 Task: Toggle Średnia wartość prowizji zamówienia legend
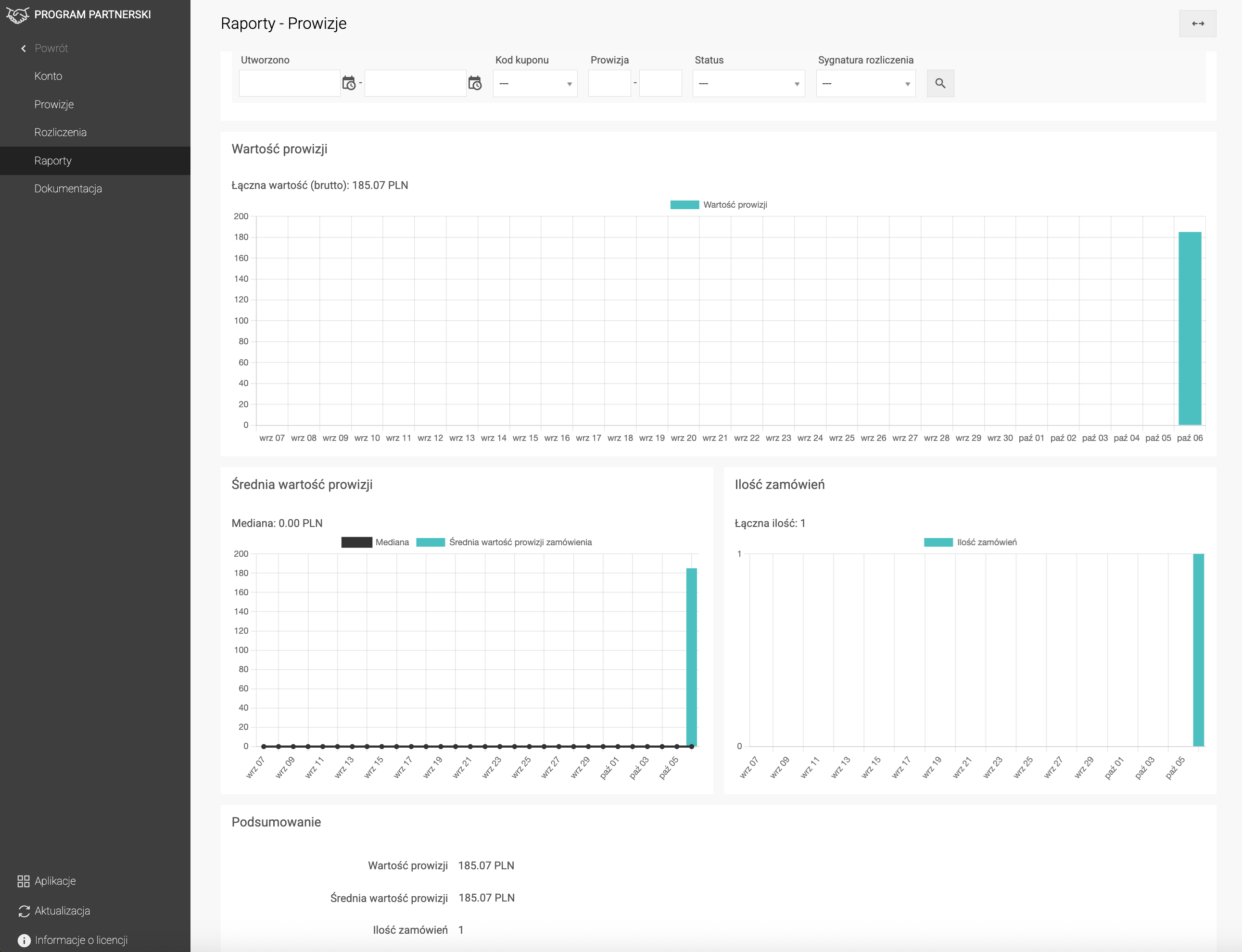(x=504, y=542)
